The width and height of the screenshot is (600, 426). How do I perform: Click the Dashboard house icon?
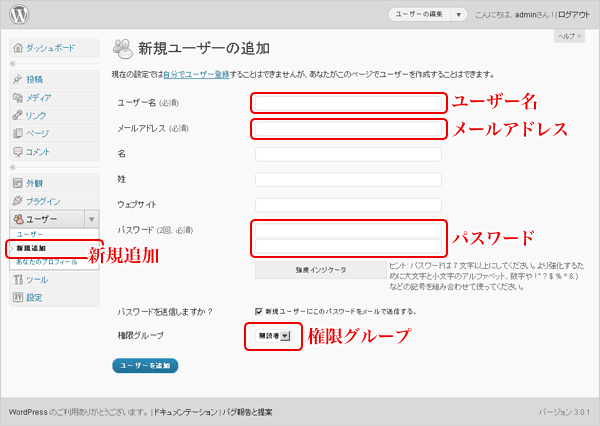[18, 48]
